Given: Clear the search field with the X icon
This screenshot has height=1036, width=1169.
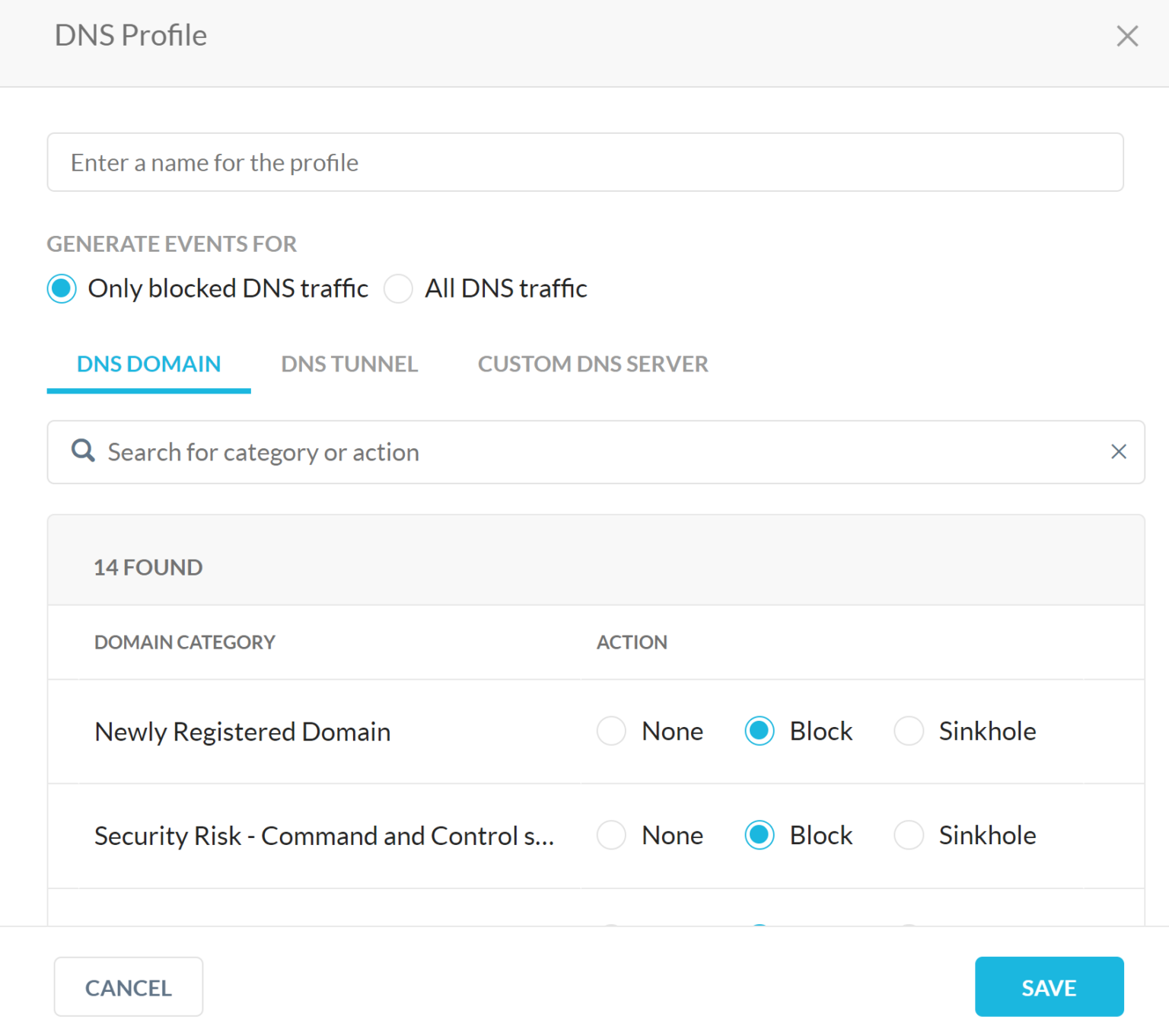Looking at the screenshot, I should coord(1118,451).
